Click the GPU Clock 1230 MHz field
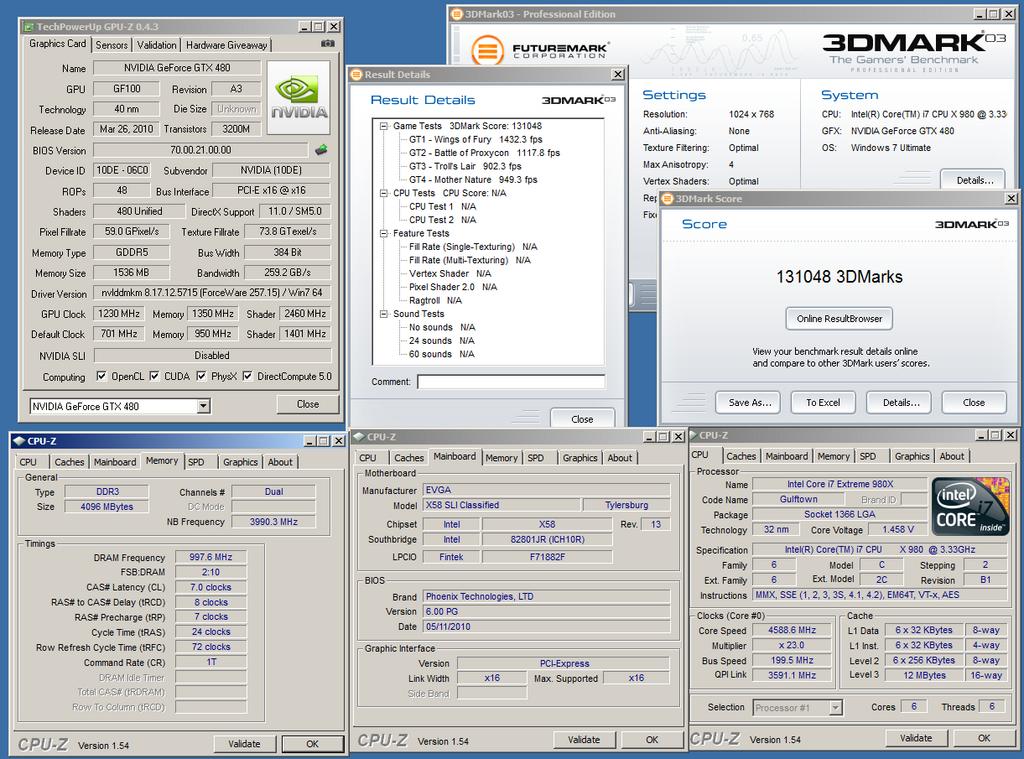The width and height of the screenshot is (1024, 759). 119,314
